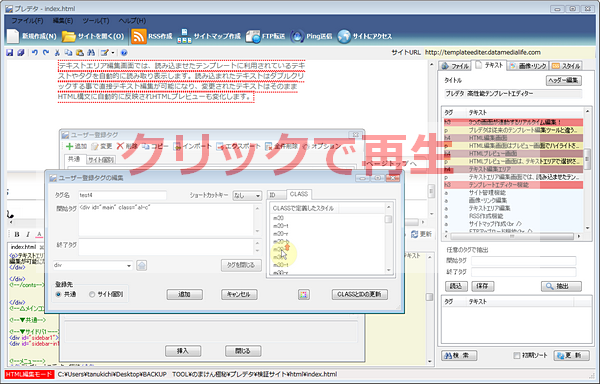Click the blue help question icon

coord(124,53)
